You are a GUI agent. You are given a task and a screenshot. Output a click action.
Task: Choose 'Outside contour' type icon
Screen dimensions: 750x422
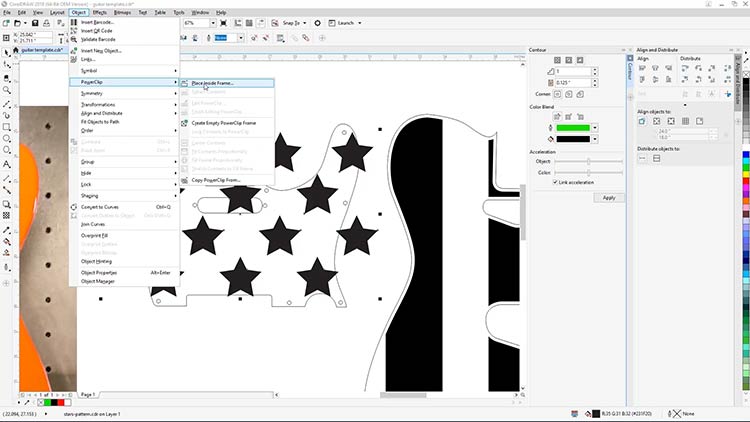(x=580, y=60)
